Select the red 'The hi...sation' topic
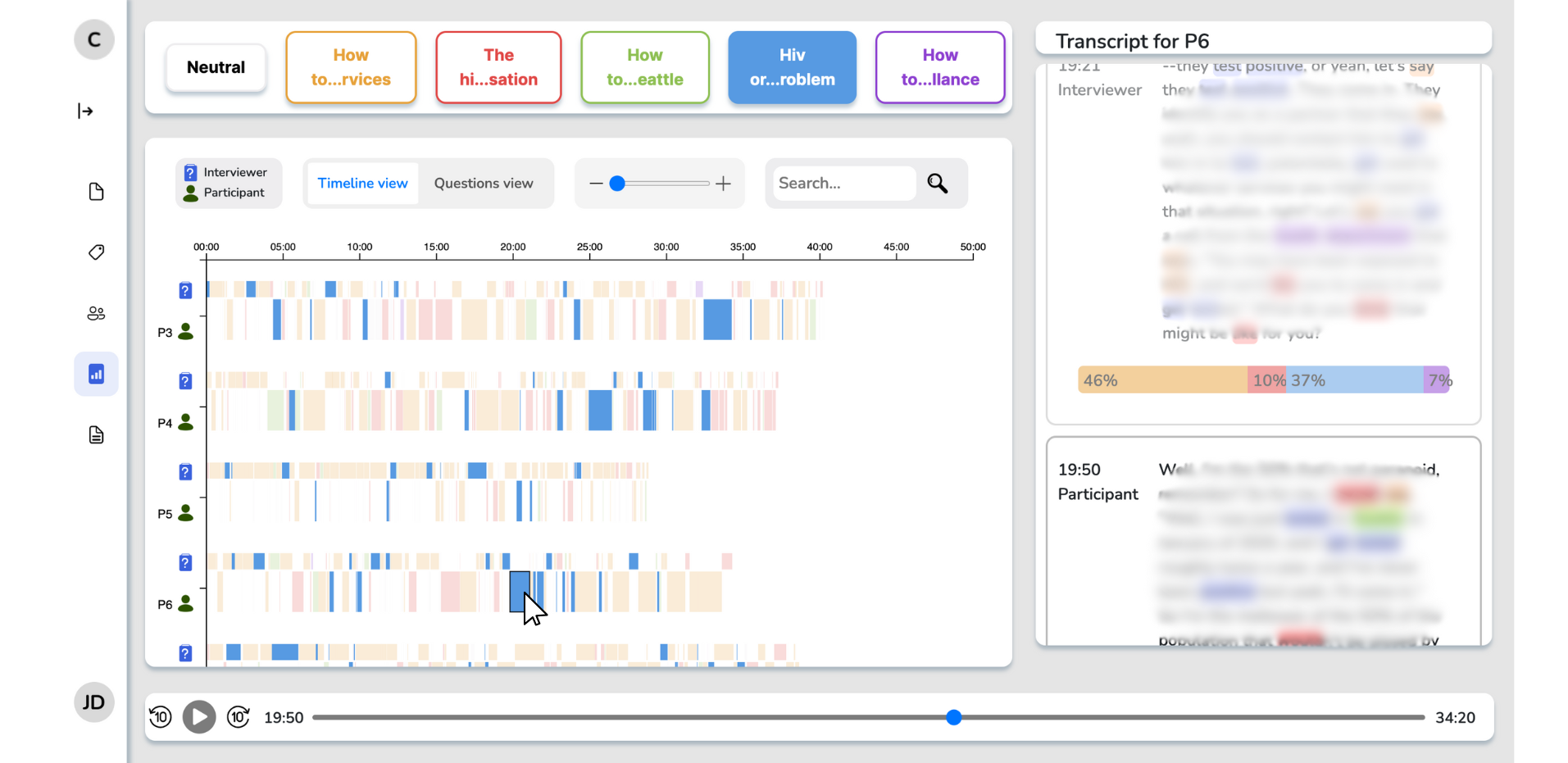 pyautogui.click(x=498, y=67)
